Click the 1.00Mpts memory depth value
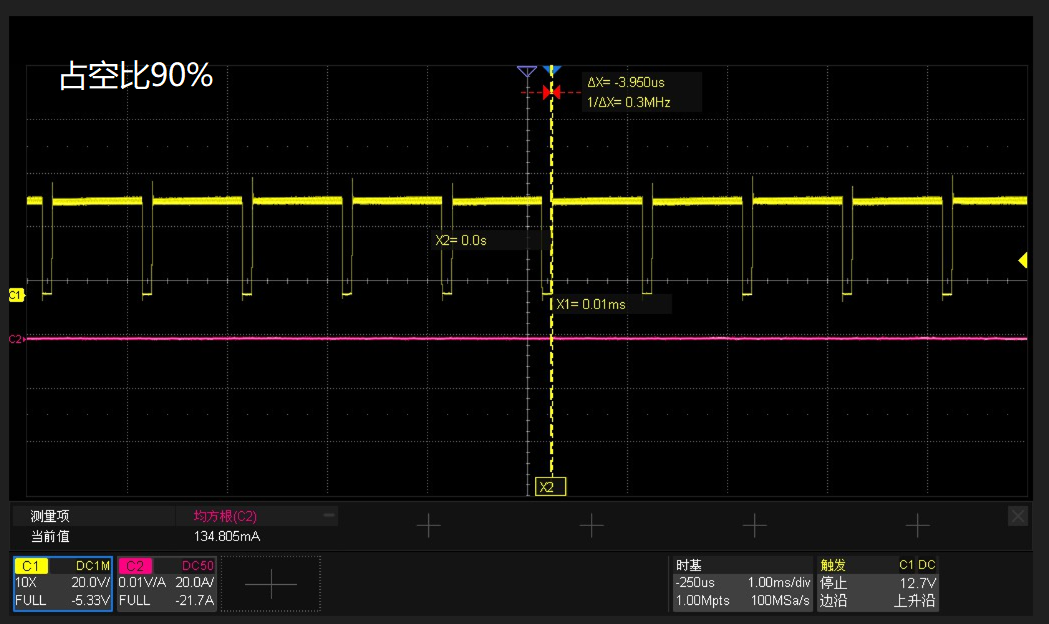Viewport: 1049px width, 624px height. pyautogui.click(x=702, y=601)
